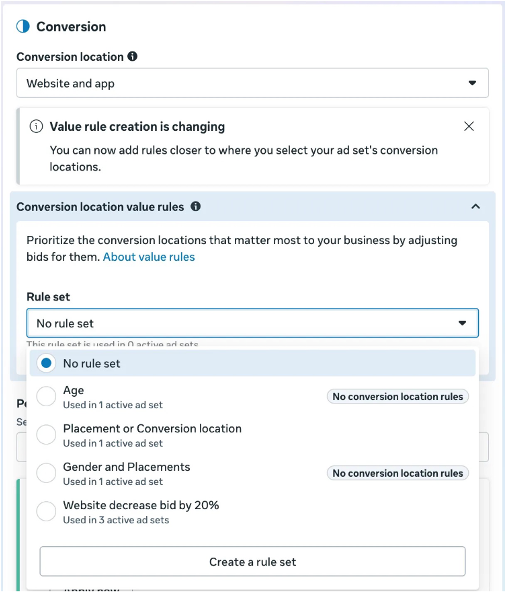Click the Create a rule set button

[x=252, y=561]
